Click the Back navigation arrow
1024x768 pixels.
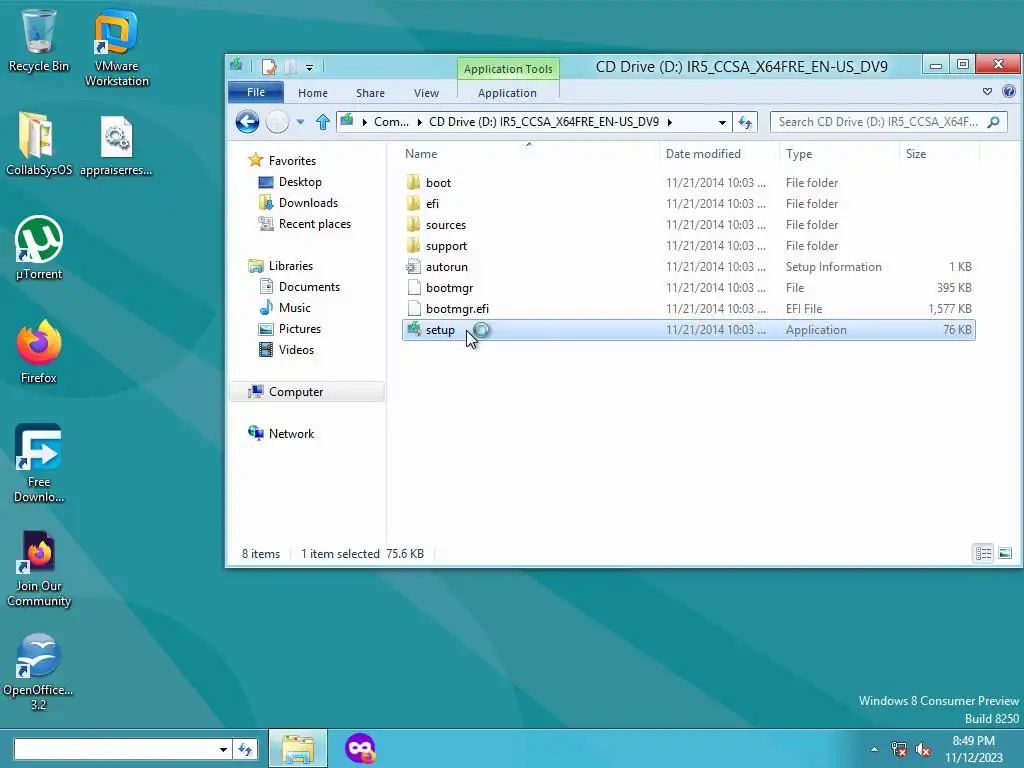coord(248,121)
